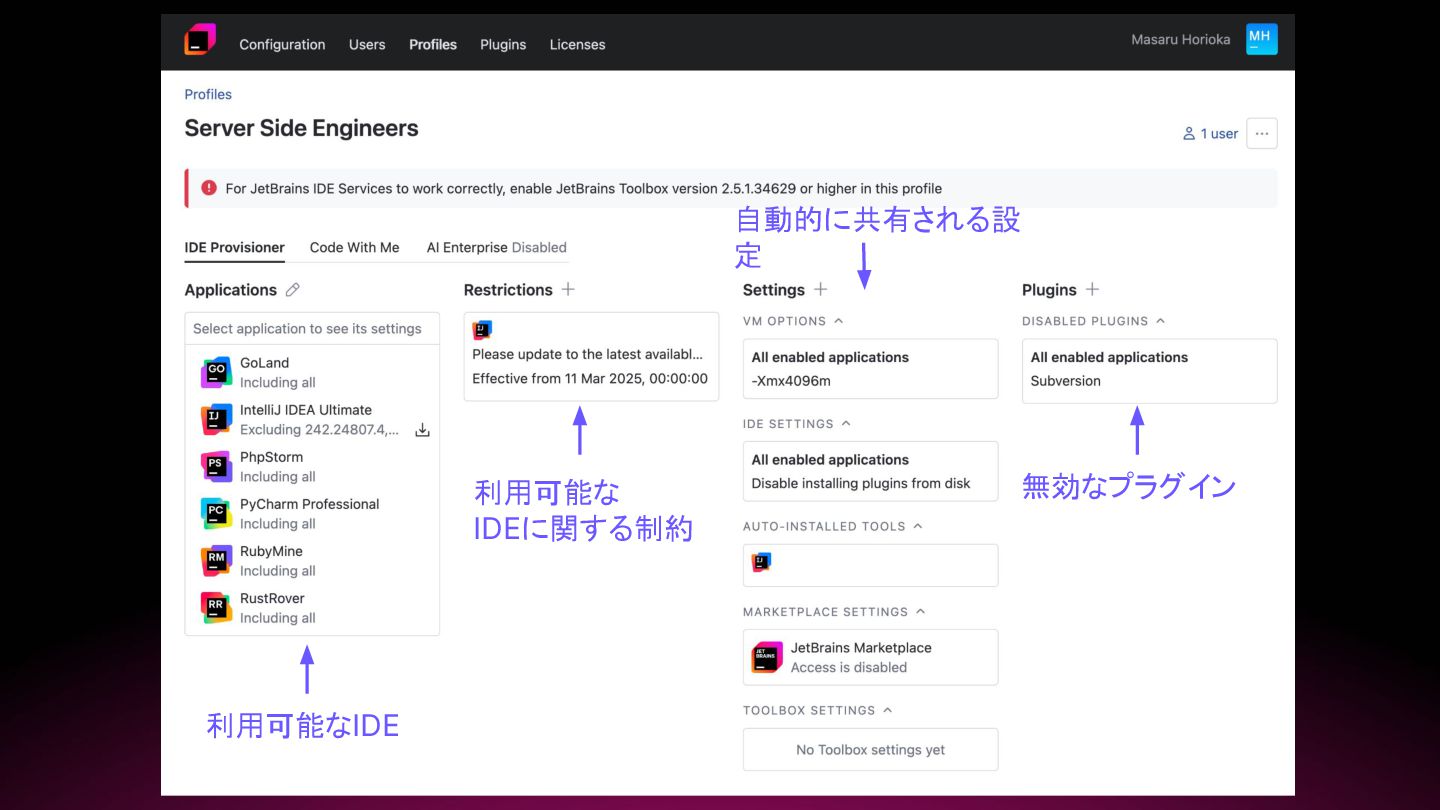Viewport: 1440px width, 810px height.
Task: Click the user silhouette icon
Action: 1189,133
